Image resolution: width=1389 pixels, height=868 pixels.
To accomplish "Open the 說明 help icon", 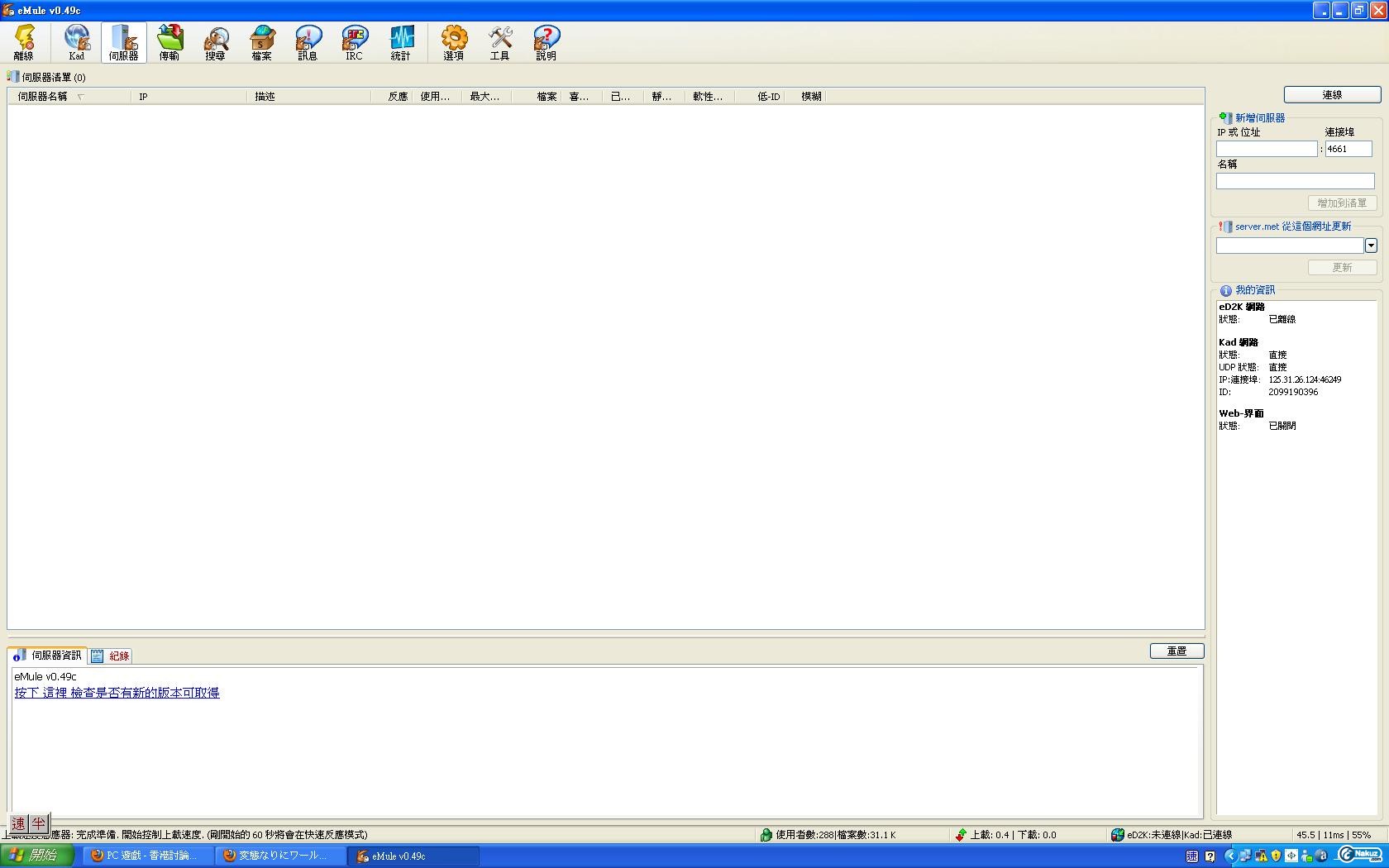I will click(547, 42).
